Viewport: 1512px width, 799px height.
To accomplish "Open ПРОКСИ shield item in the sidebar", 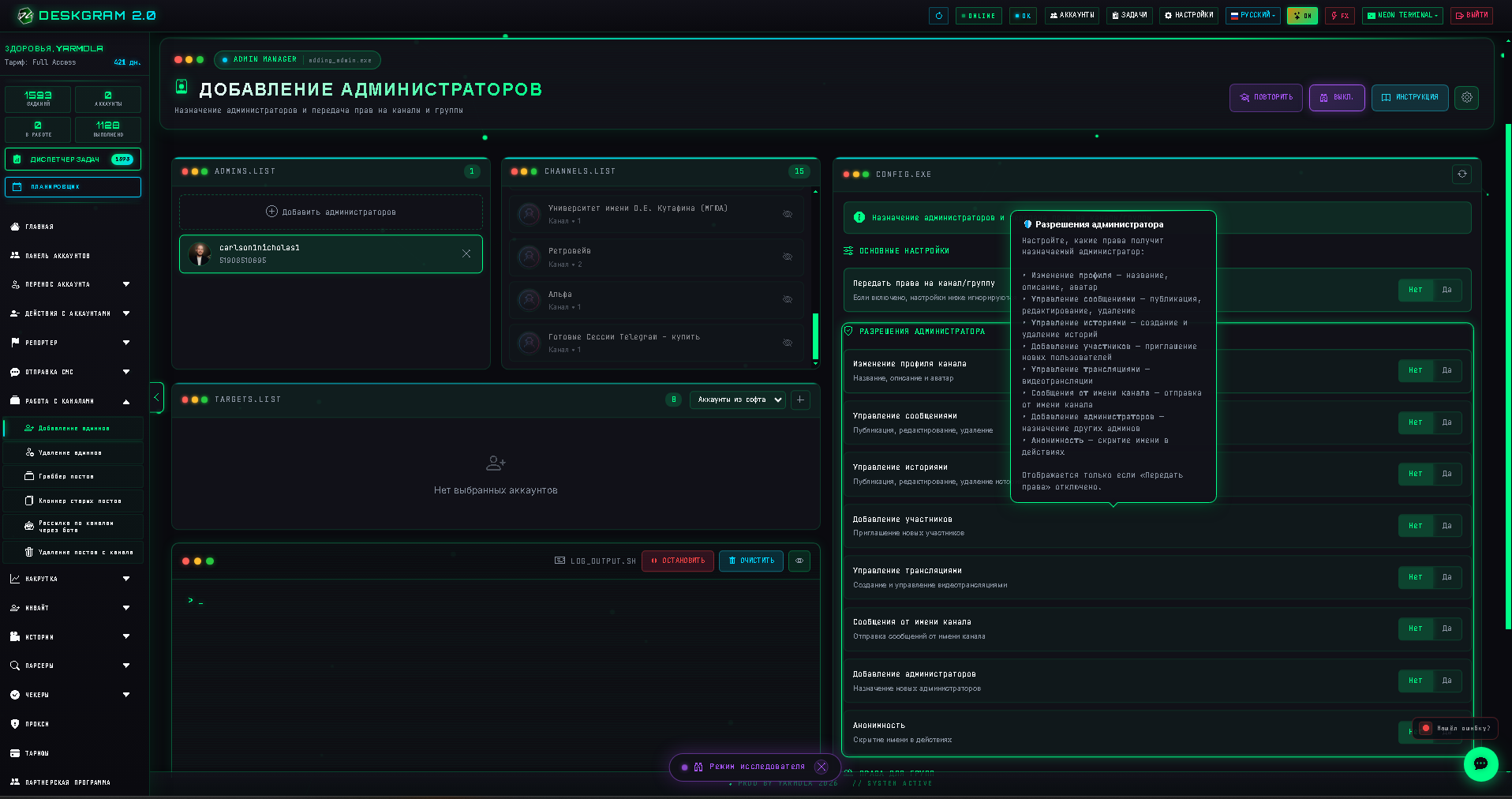I will pos(36,724).
